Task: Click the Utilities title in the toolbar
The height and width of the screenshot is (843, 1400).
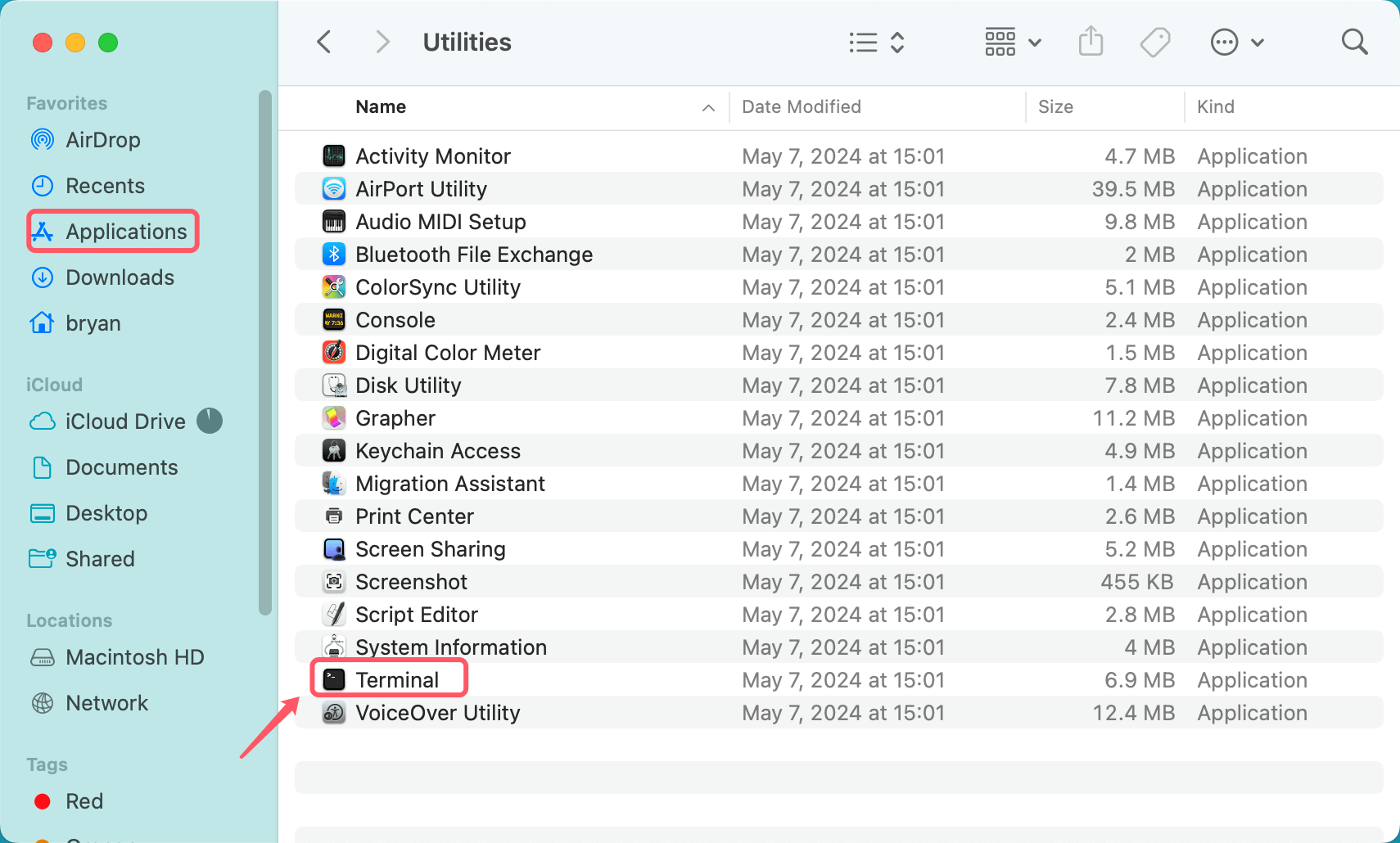Action: coord(467,41)
